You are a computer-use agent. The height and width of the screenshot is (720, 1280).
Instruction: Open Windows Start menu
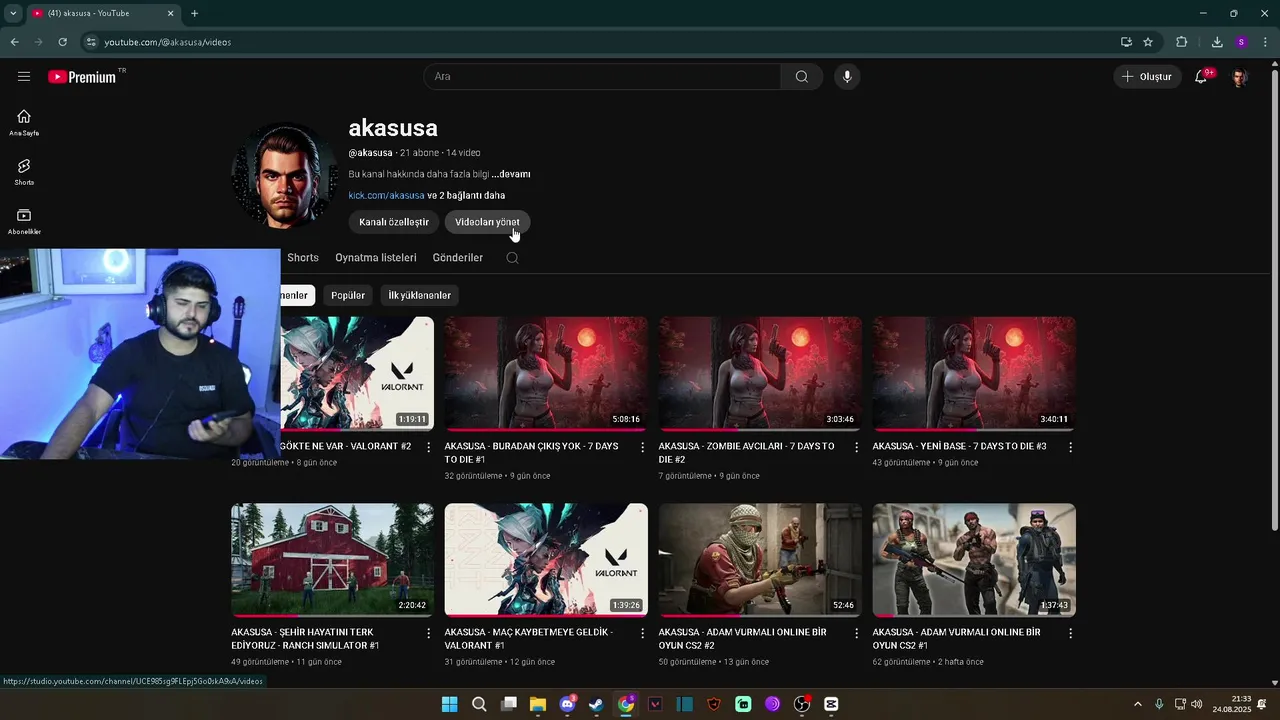click(x=450, y=704)
